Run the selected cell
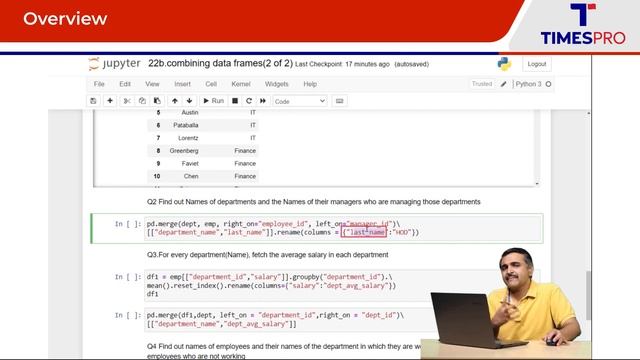Screen dimensions: 640x360 tap(213, 101)
